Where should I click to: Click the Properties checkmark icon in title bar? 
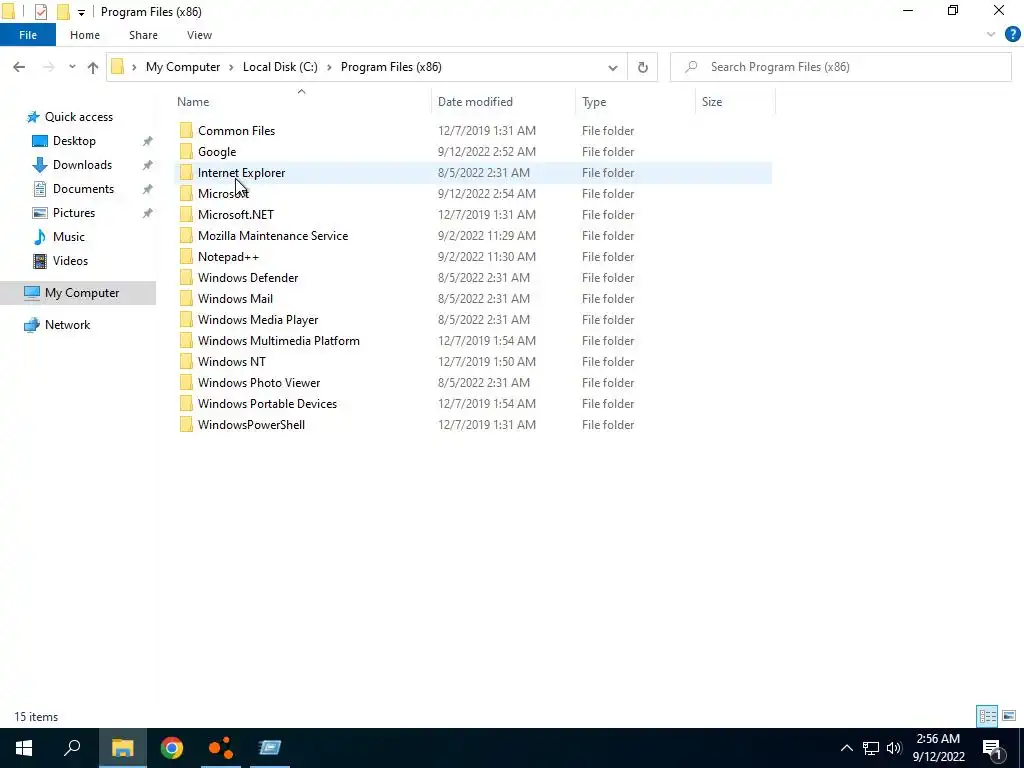click(x=40, y=12)
